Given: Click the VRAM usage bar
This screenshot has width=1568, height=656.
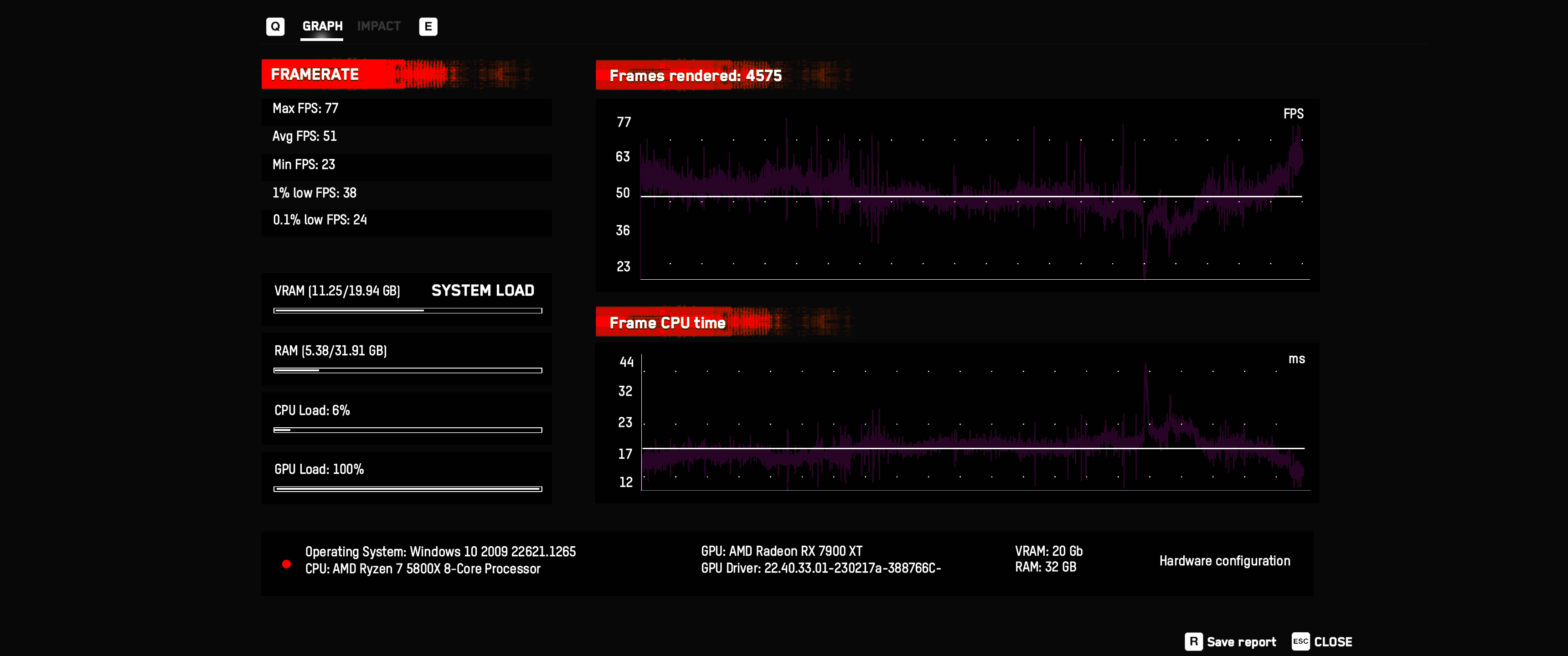Looking at the screenshot, I should pos(407,310).
